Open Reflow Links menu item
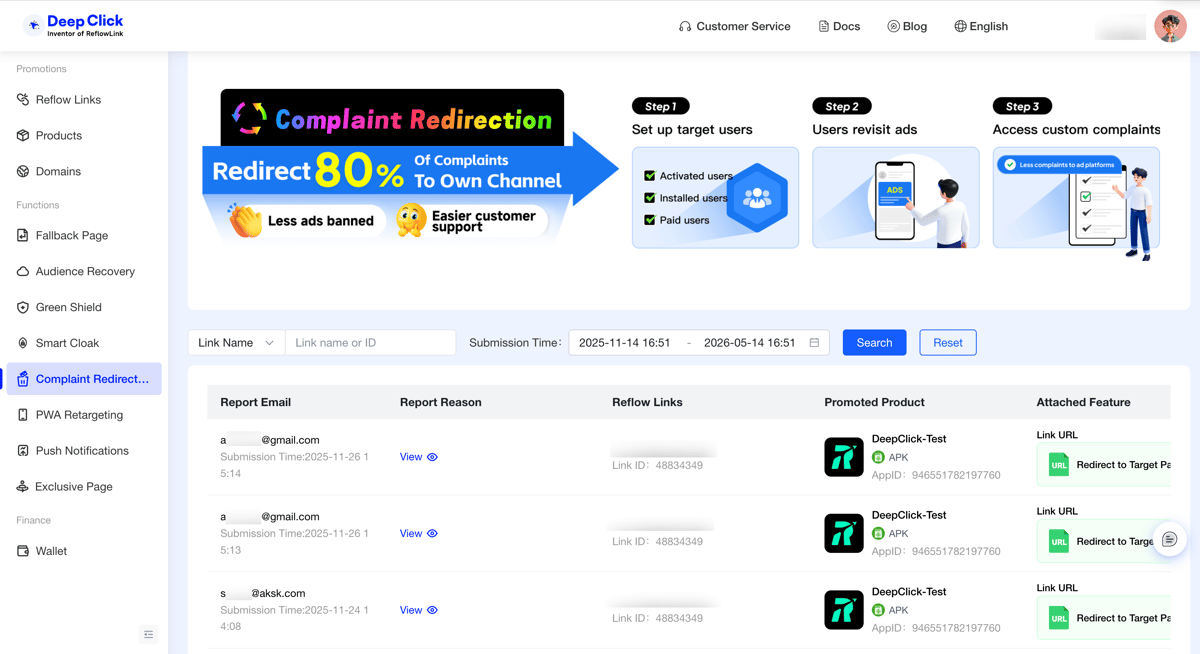1200x654 pixels. (84, 100)
